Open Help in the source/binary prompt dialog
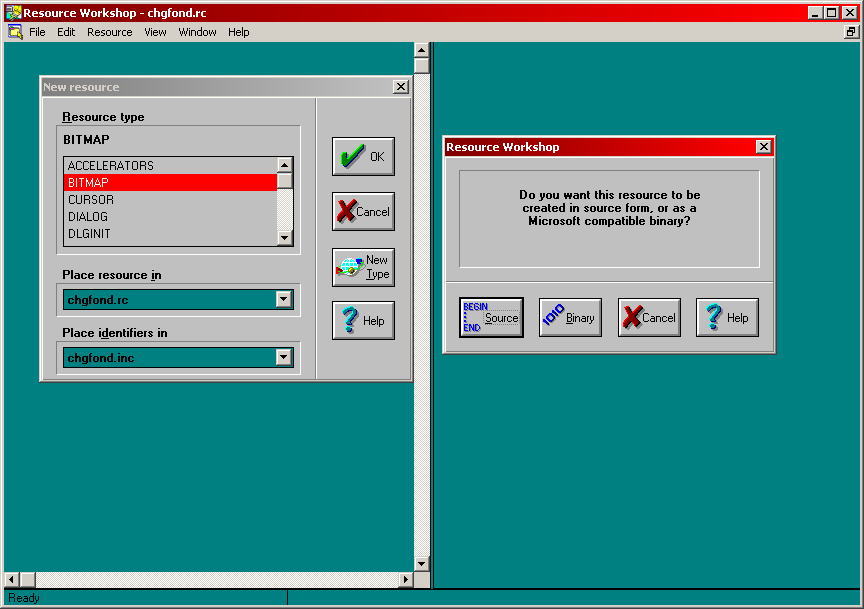 click(x=727, y=318)
